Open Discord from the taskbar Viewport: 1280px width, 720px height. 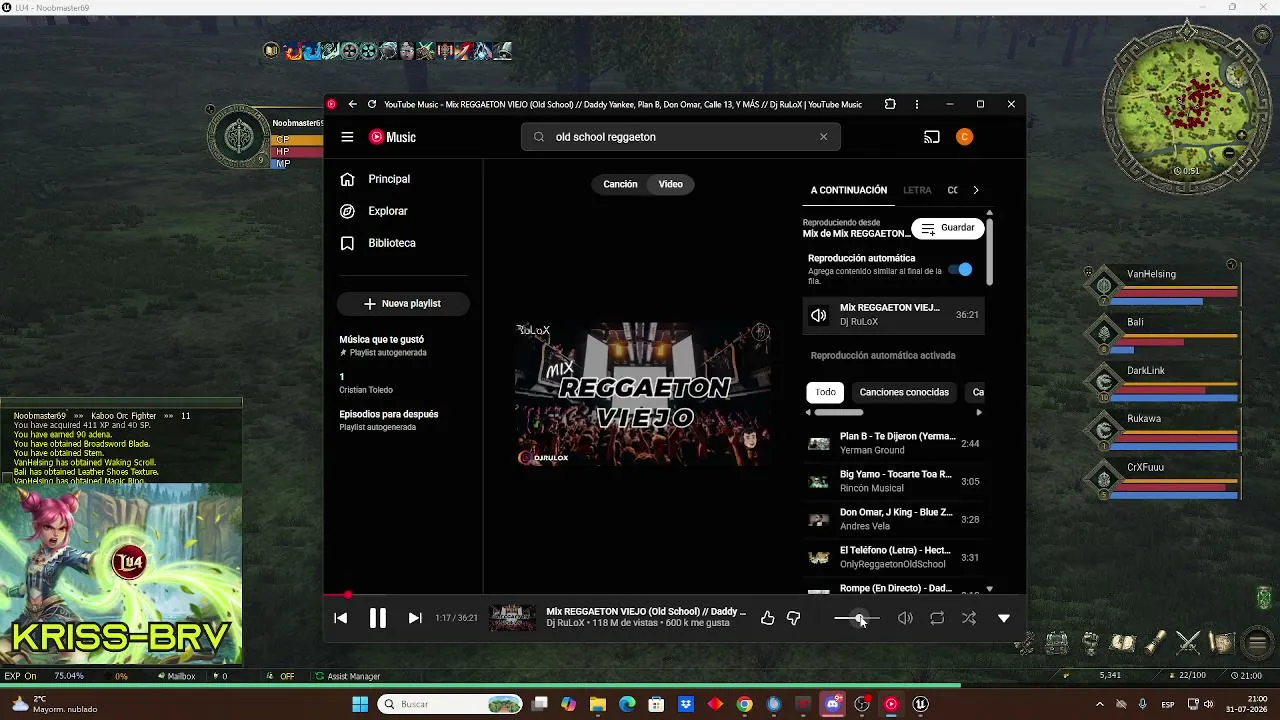(832, 704)
